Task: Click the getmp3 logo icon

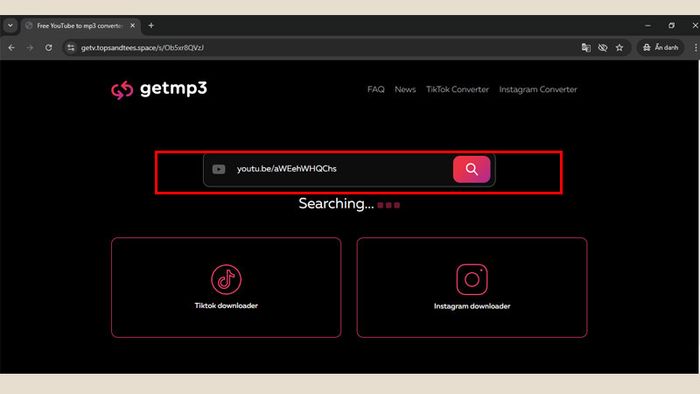Action: tap(122, 90)
